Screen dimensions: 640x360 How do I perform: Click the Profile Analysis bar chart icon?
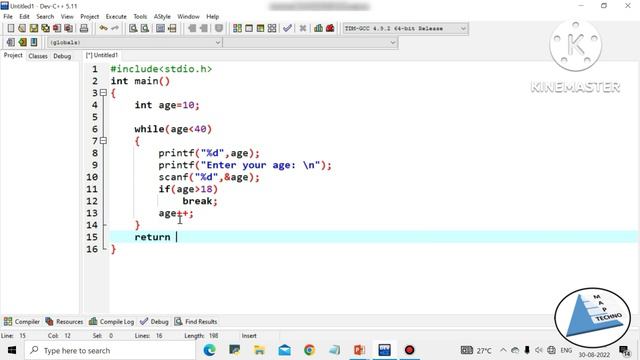click(318, 28)
